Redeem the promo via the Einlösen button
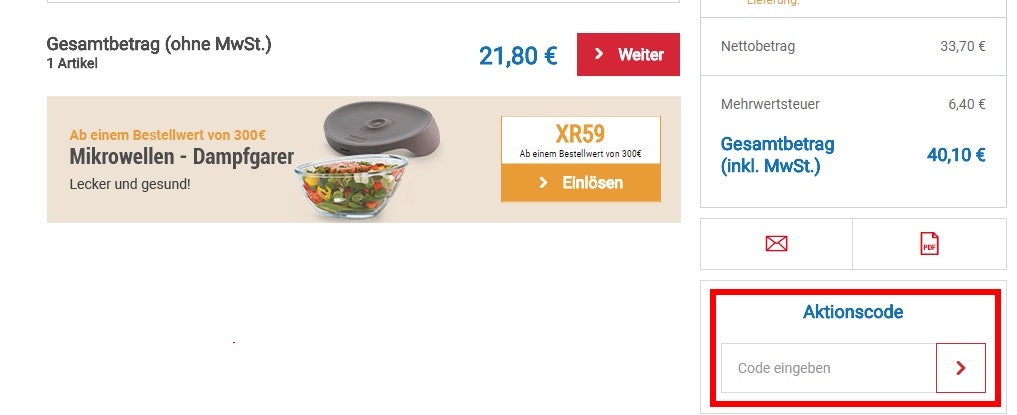 [x=580, y=183]
